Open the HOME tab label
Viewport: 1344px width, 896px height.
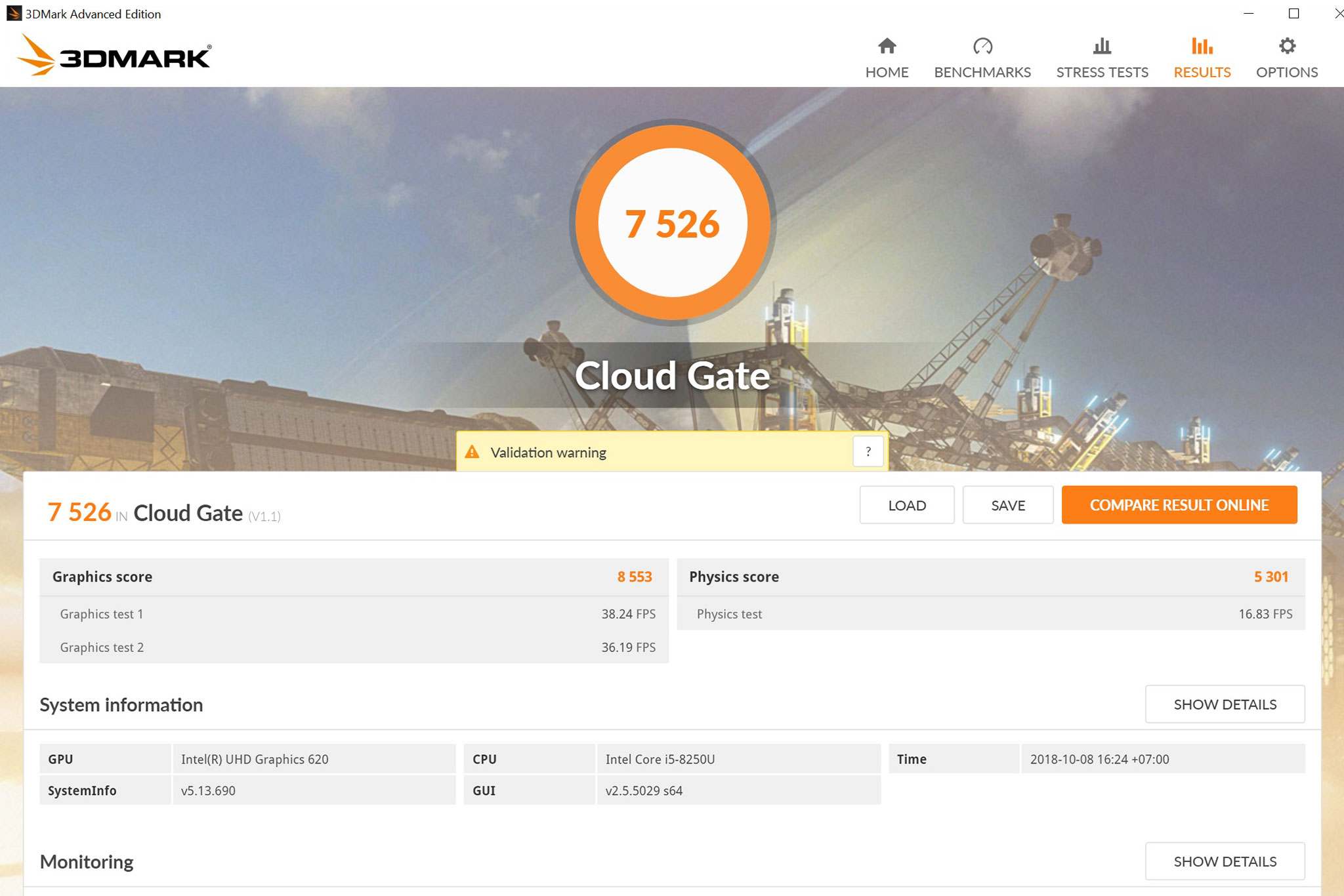[x=887, y=72]
